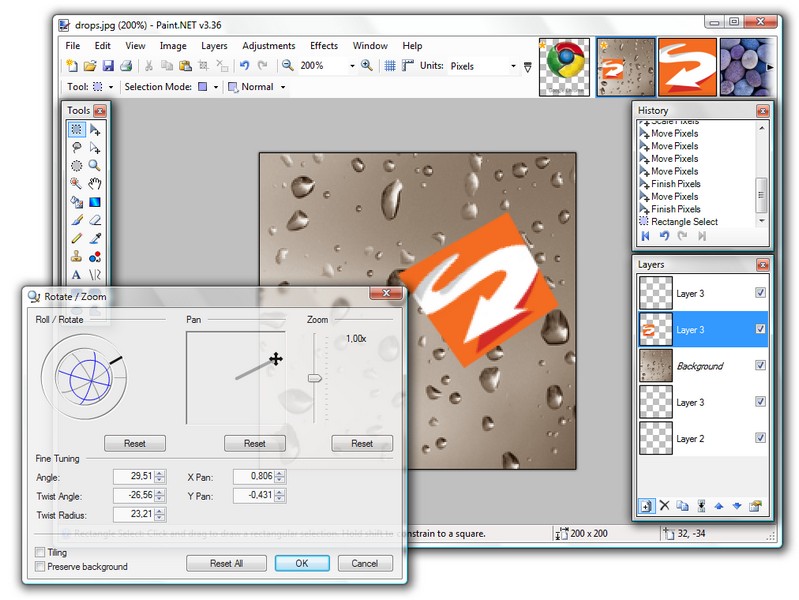Select the Clone Stamp tool

(x=76, y=256)
